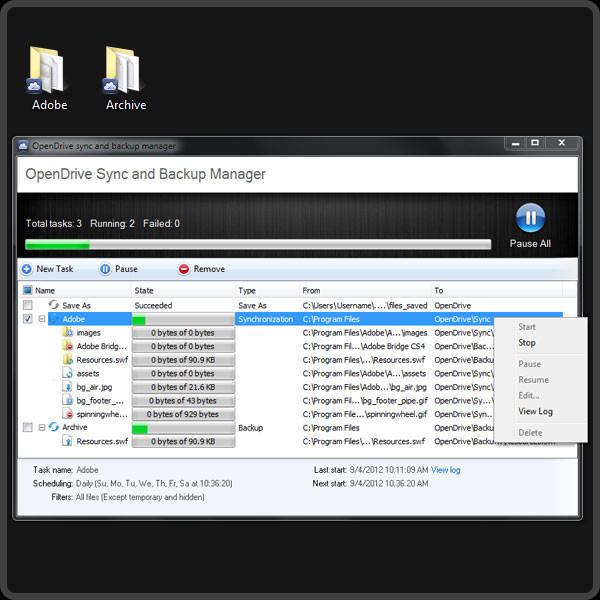The width and height of the screenshot is (600, 600).
Task: Click the Succeeded state cell
Action: click(153, 305)
